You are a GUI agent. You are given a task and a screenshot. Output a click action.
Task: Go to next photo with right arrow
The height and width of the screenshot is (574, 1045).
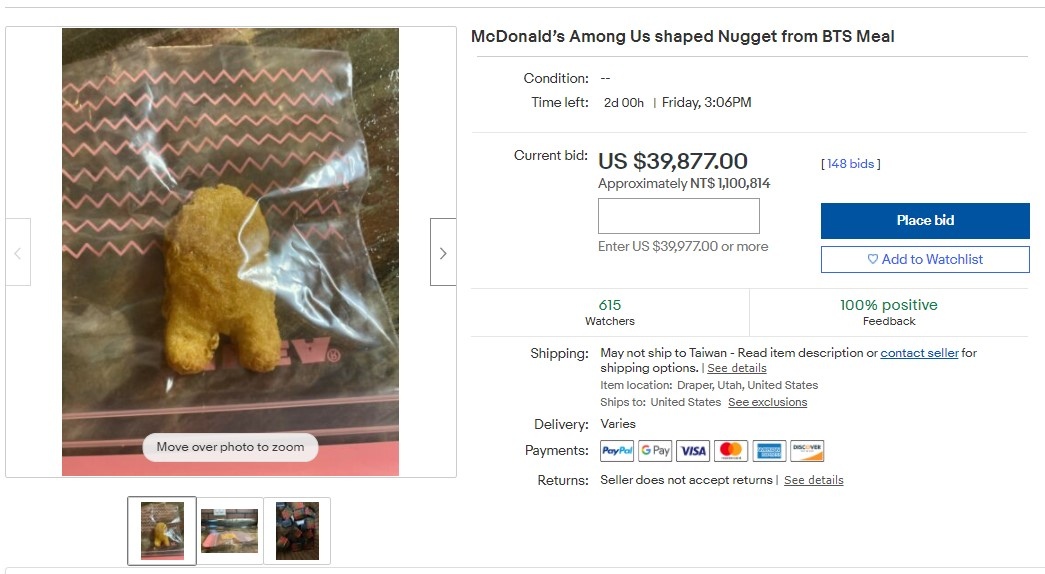point(443,253)
